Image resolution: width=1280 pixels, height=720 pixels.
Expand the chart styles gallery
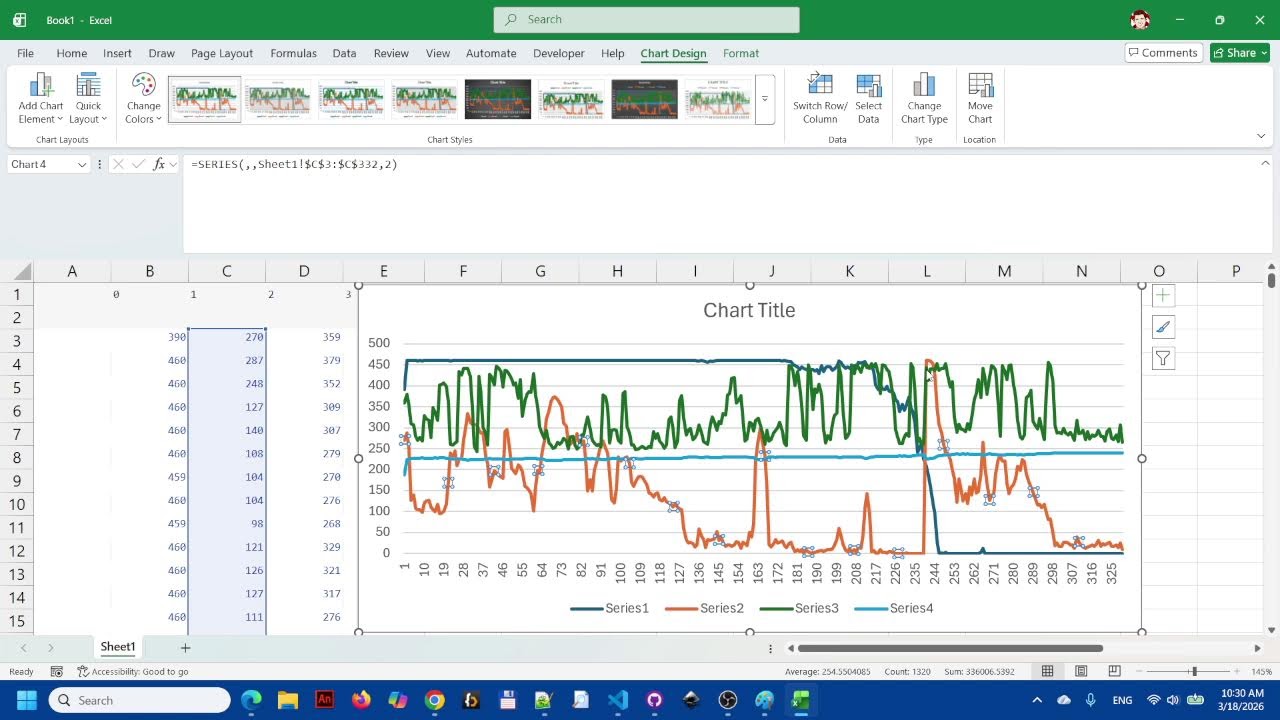(x=765, y=99)
